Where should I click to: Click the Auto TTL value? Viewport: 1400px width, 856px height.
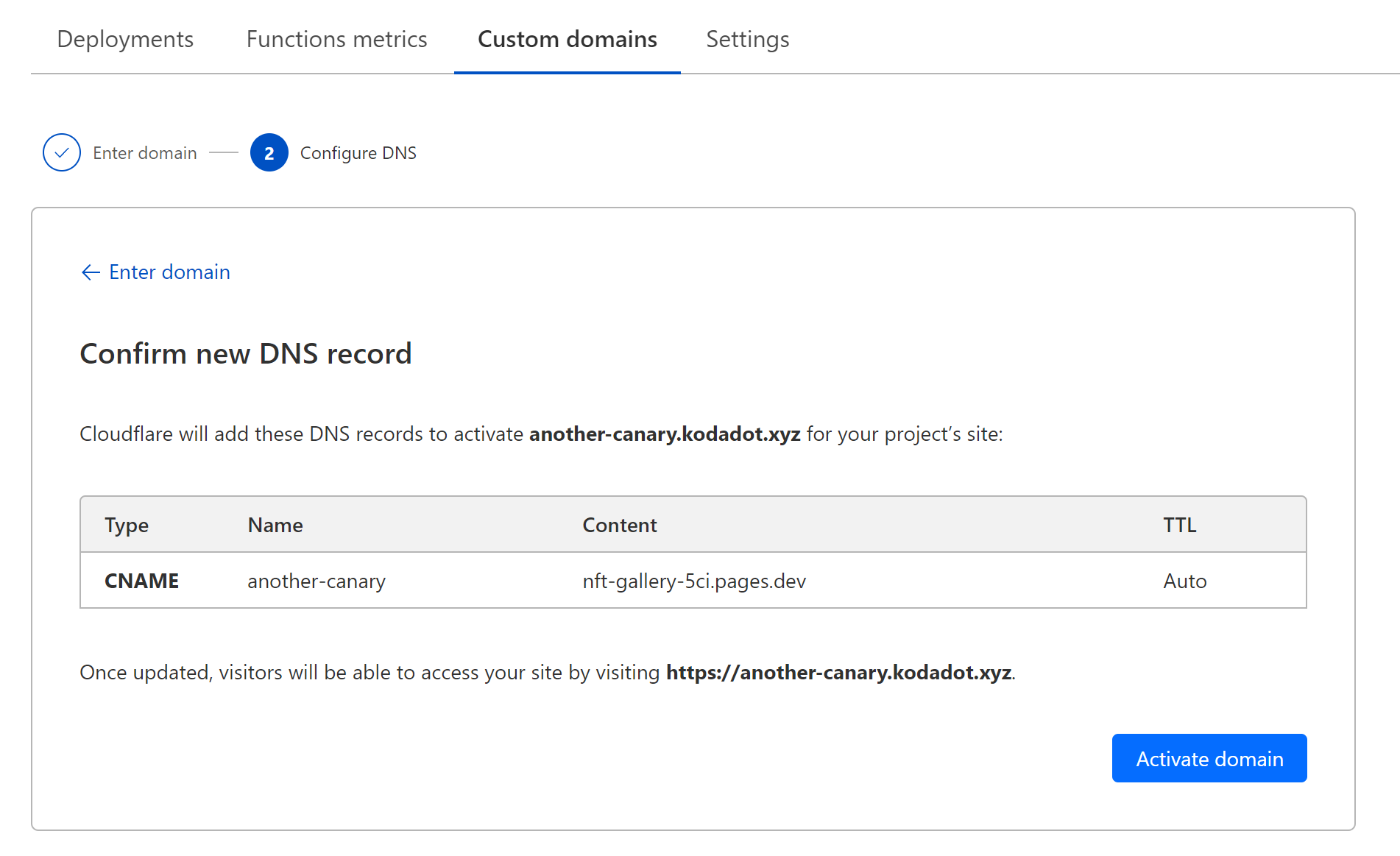1185,581
